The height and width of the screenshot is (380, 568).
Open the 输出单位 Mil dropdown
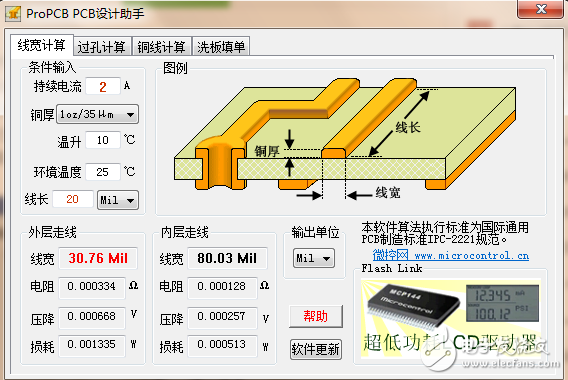tap(314, 258)
